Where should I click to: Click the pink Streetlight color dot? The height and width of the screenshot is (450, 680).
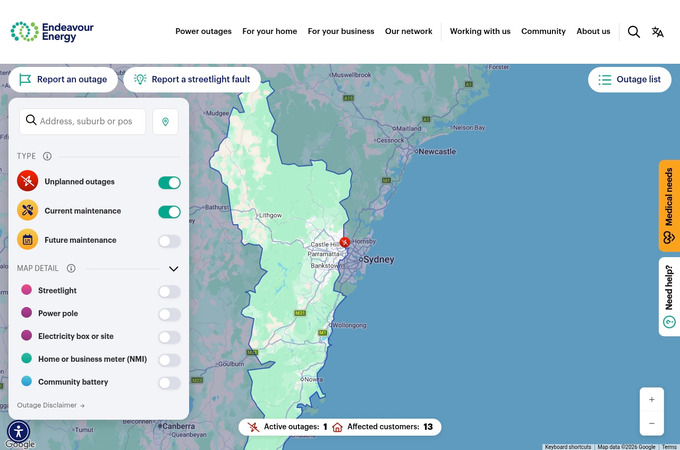(26, 290)
